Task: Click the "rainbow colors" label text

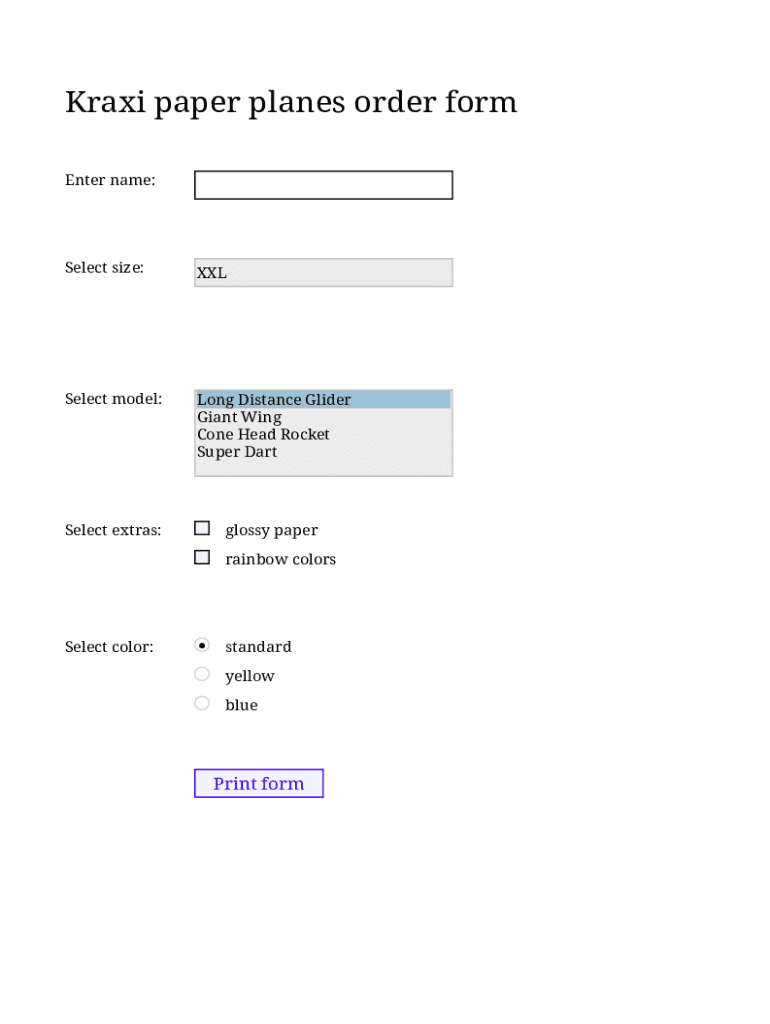Action: tap(280, 559)
